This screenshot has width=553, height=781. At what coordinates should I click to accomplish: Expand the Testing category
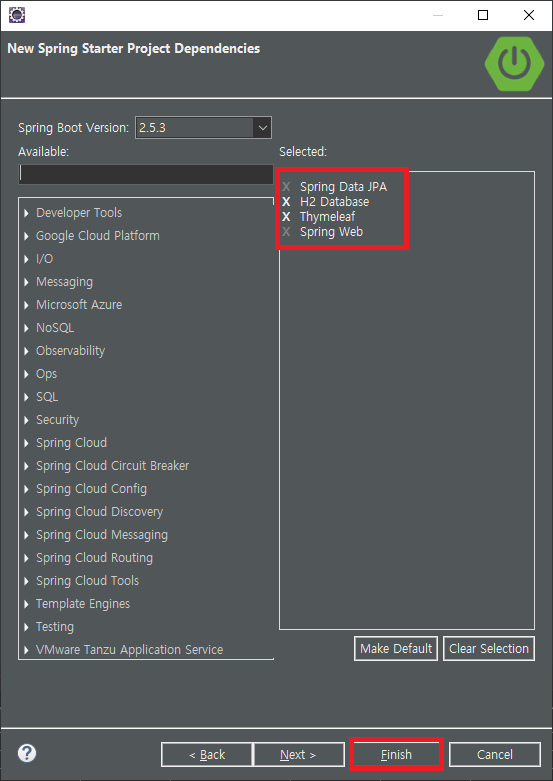(x=26, y=627)
